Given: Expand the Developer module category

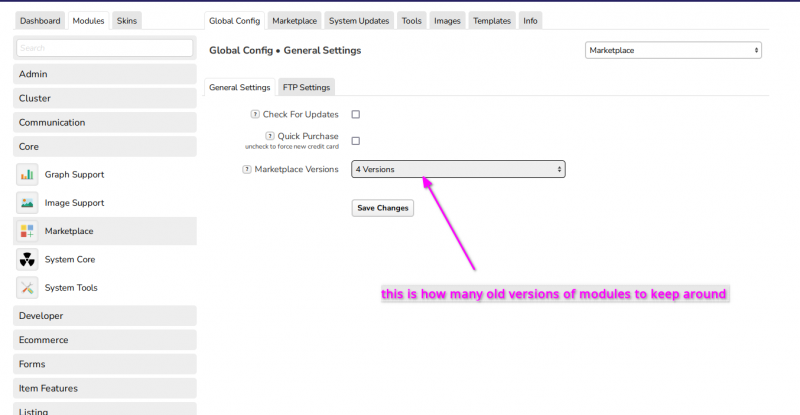Looking at the screenshot, I should pyautogui.click(x=105, y=316).
